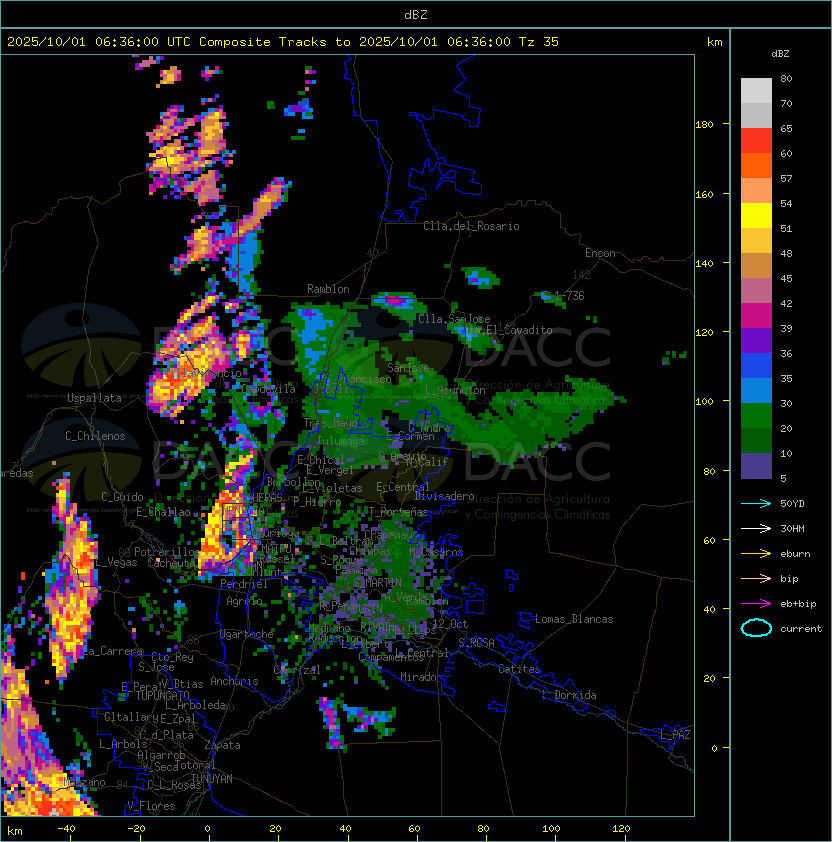Image resolution: width=832 pixels, height=842 pixels.
Task: Click the 'Clla.del_Rosario' map label
Action: tap(471, 226)
